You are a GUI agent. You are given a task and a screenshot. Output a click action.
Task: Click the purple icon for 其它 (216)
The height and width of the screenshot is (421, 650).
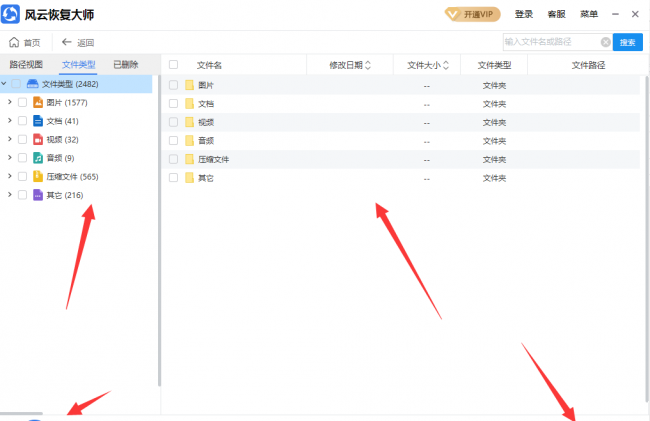click(38, 195)
